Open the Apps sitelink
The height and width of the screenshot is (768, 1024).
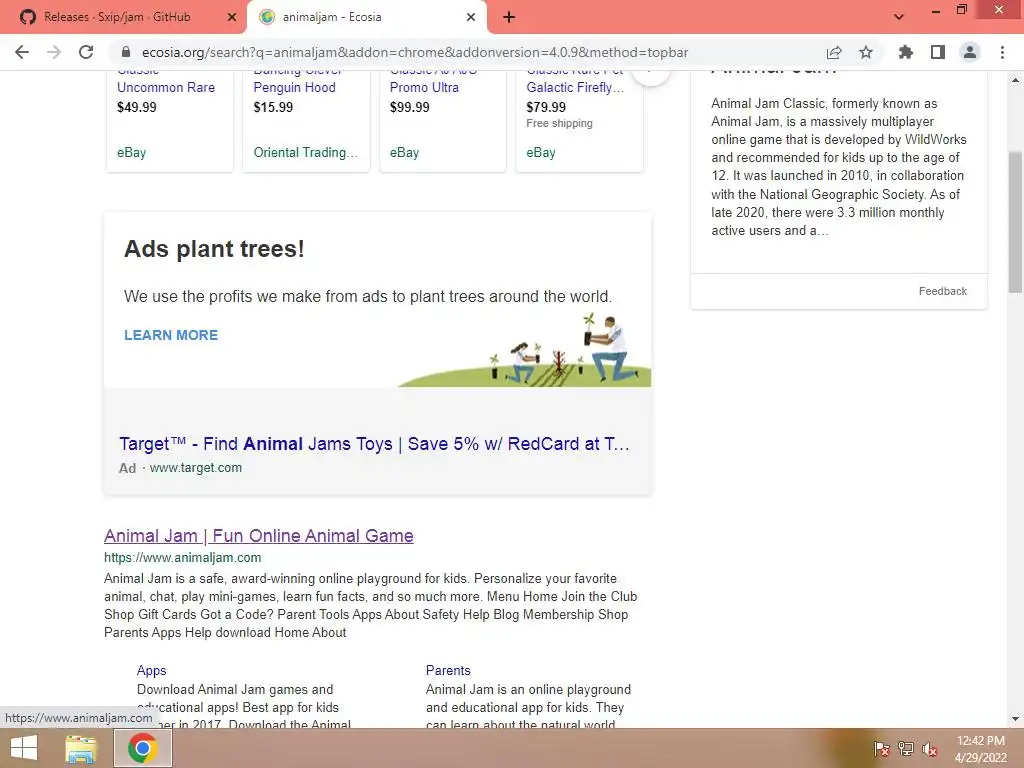point(152,670)
